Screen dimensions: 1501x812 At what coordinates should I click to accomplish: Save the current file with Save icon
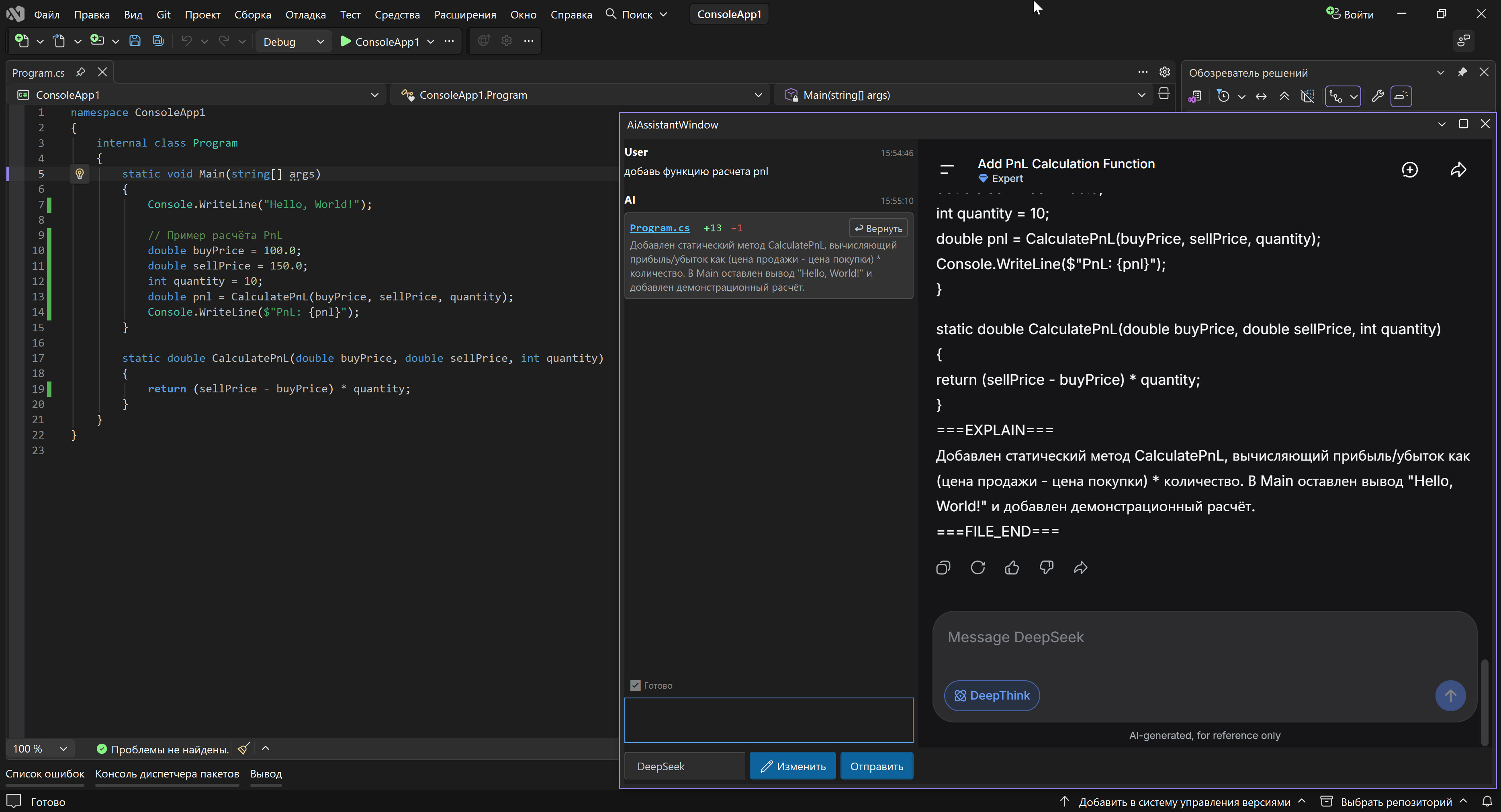click(135, 41)
